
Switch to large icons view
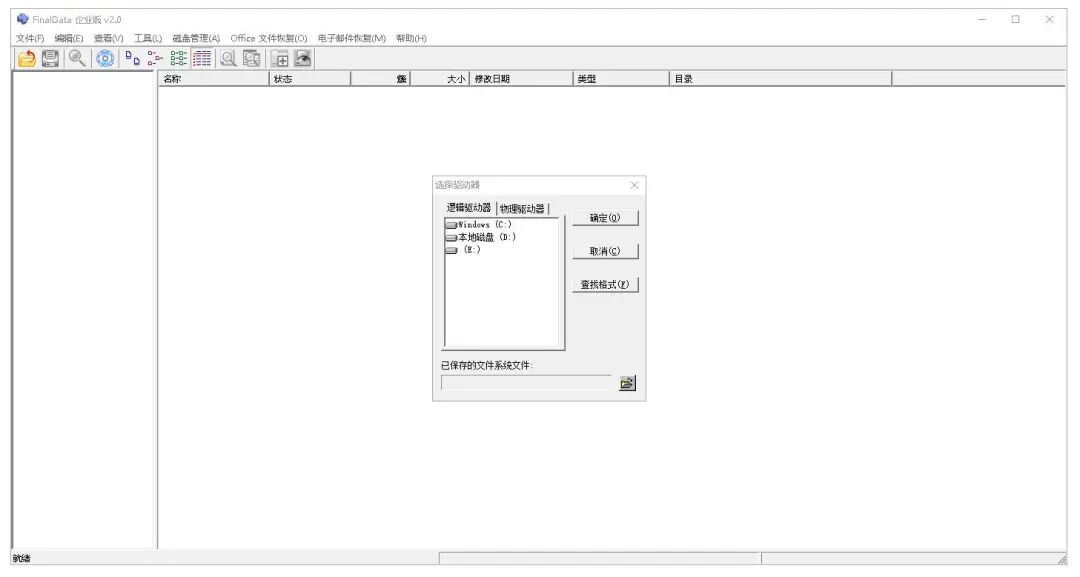tap(132, 59)
